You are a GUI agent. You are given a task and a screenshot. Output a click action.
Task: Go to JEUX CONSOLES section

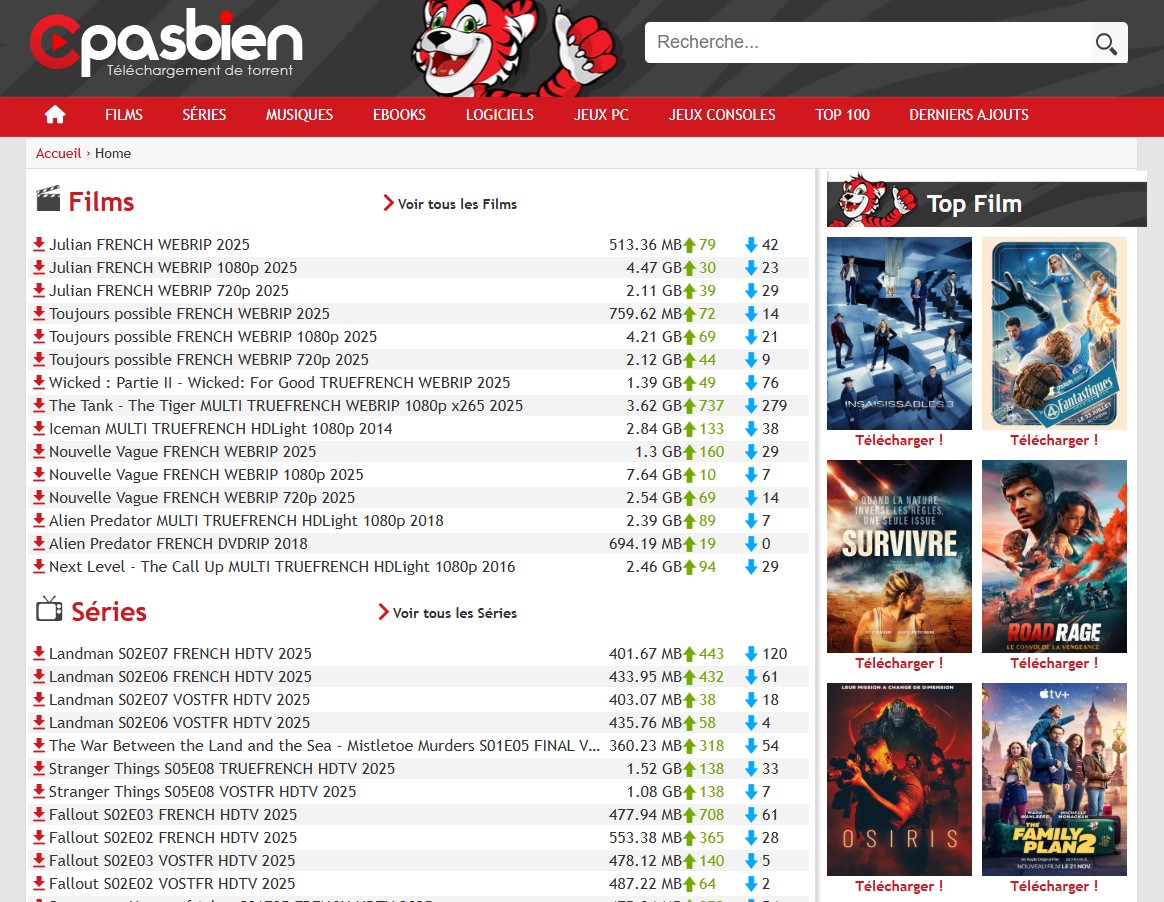click(722, 115)
